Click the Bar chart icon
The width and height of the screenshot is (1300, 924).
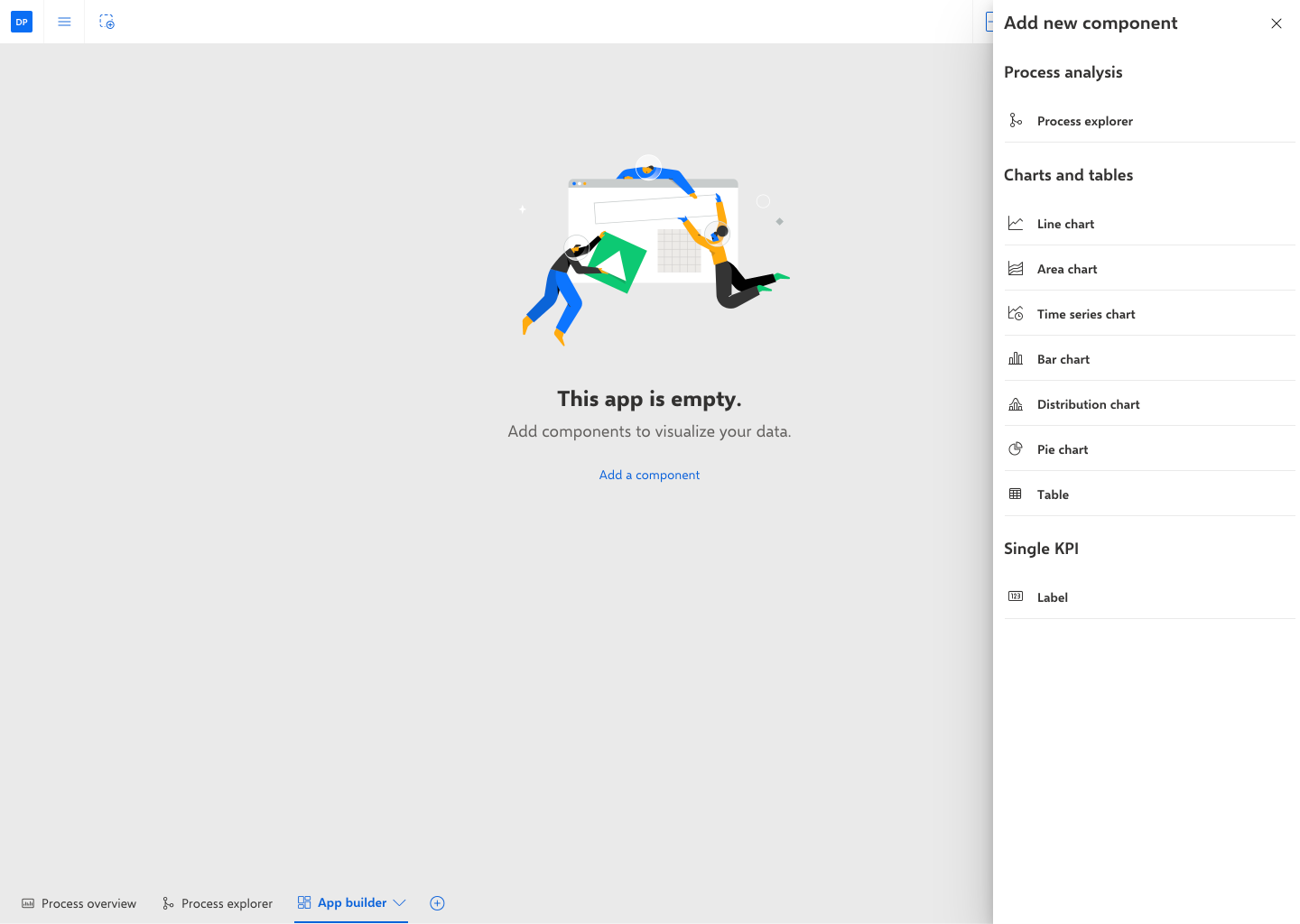(1016, 358)
